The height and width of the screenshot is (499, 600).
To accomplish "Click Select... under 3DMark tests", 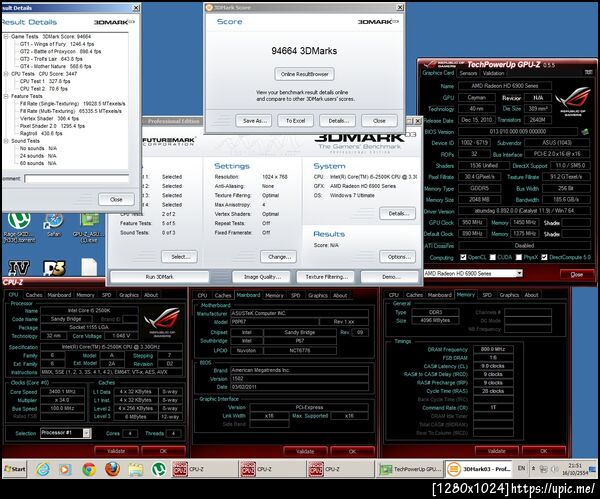I will tap(179, 257).
